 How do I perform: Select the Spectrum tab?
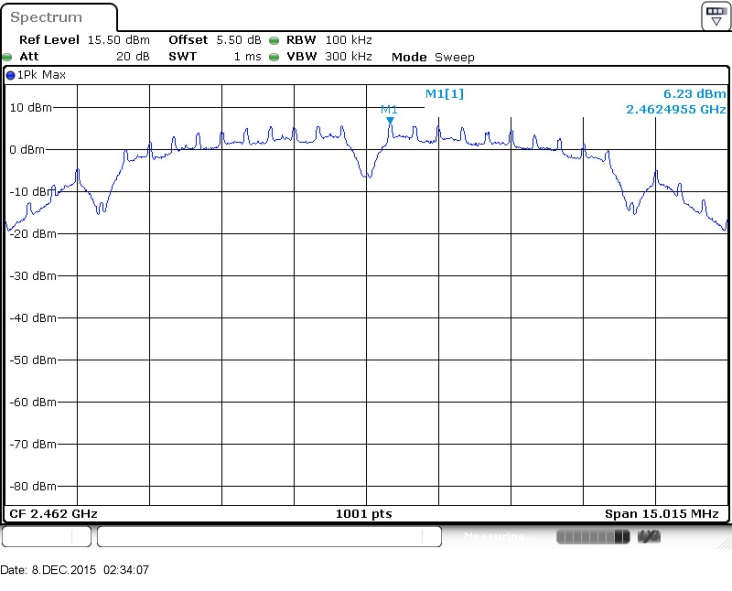[x=58, y=17]
